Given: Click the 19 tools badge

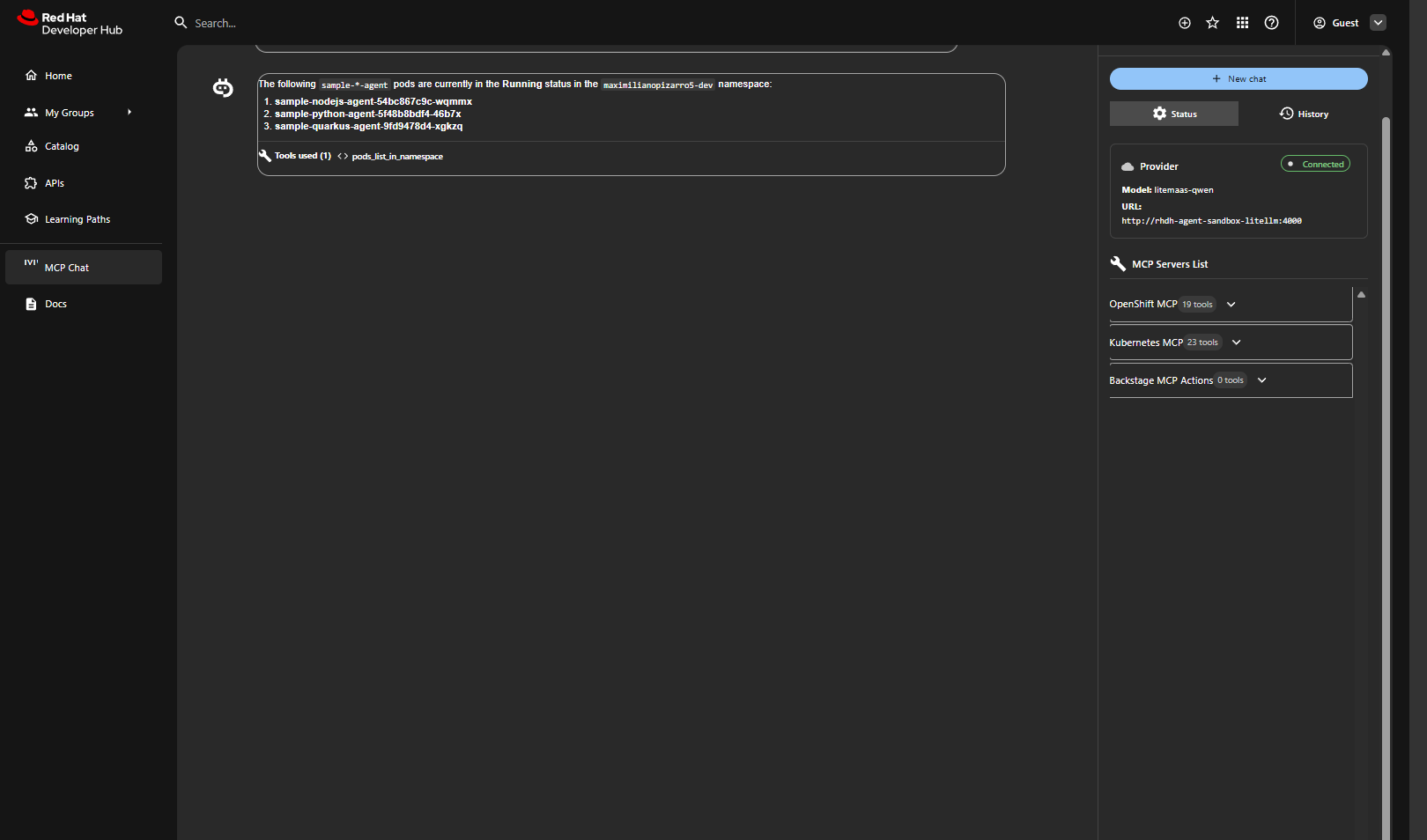Looking at the screenshot, I should pyautogui.click(x=1197, y=305).
